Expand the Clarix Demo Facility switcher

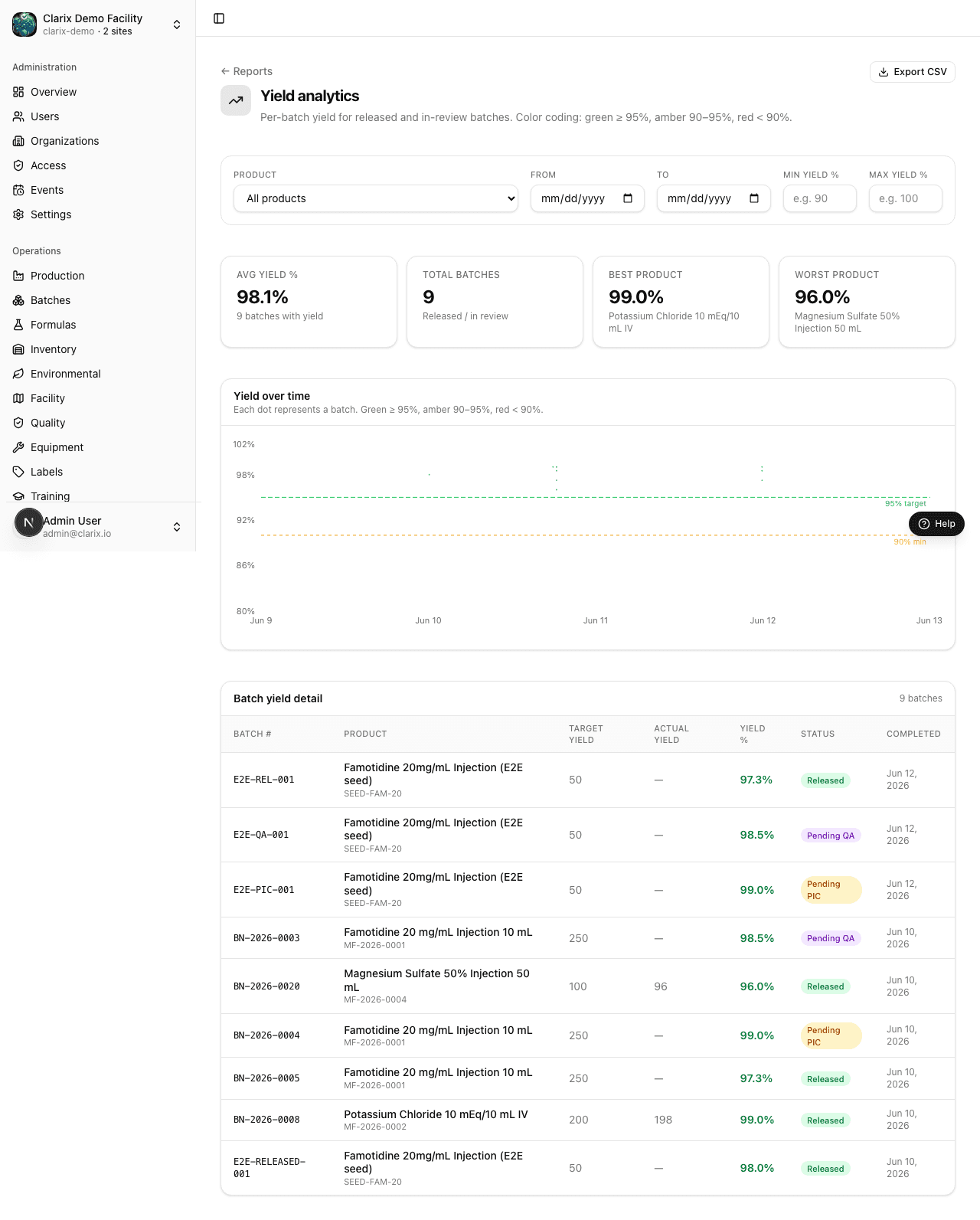98,25
